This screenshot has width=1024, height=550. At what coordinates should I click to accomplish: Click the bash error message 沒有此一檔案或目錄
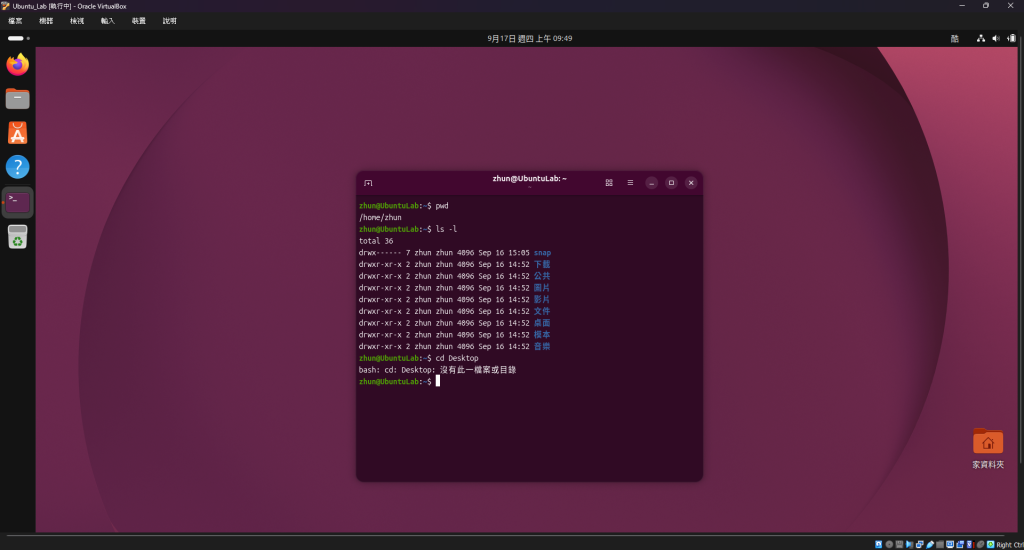tap(478, 370)
